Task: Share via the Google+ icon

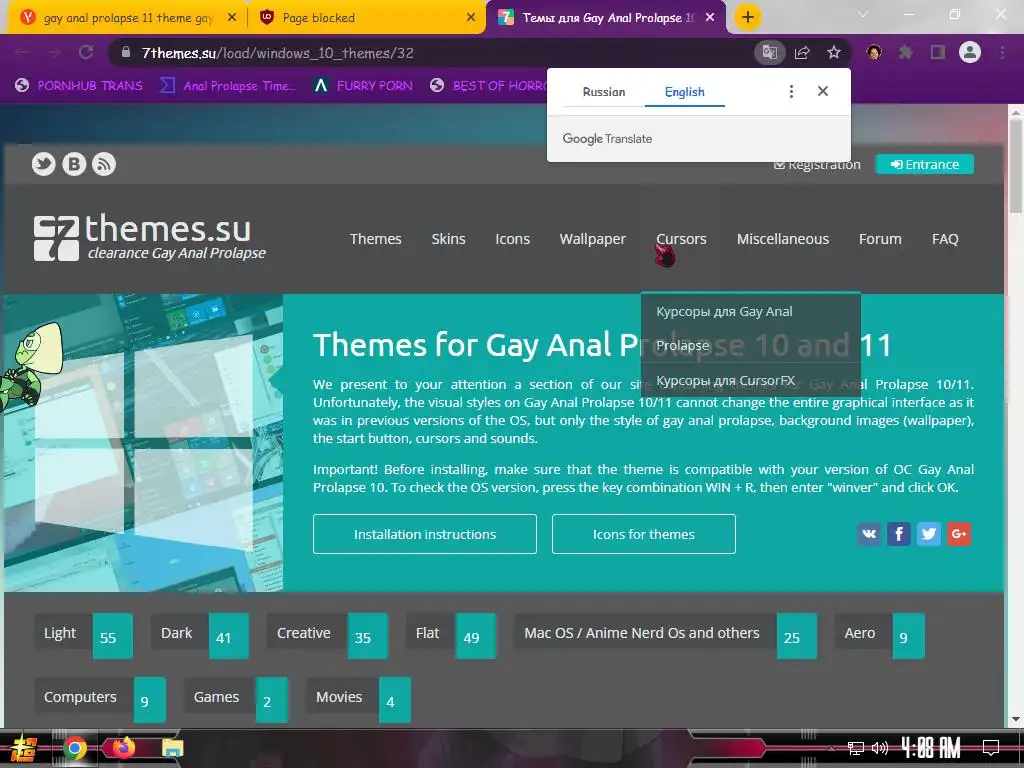Action: point(959,534)
